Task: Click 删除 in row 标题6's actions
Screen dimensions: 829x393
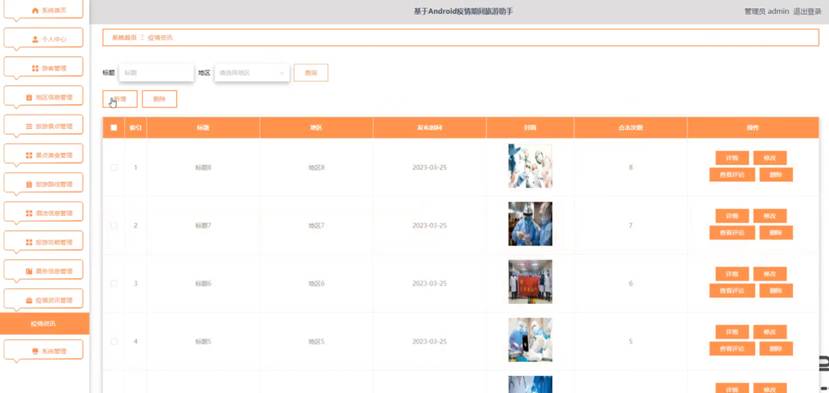Action: [776, 290]
